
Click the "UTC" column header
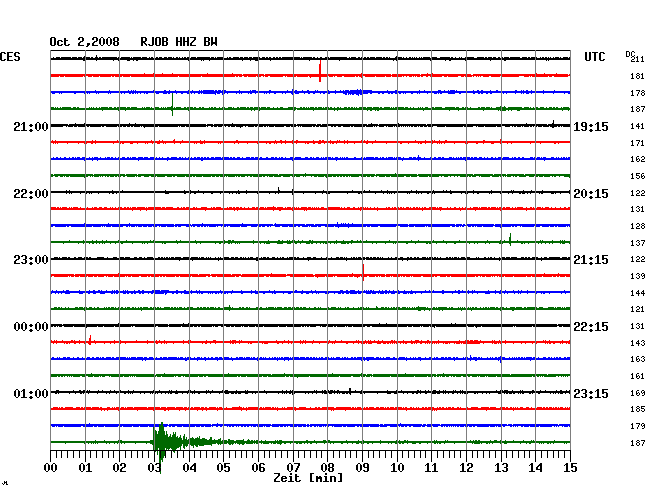click(x=594, y=57)
